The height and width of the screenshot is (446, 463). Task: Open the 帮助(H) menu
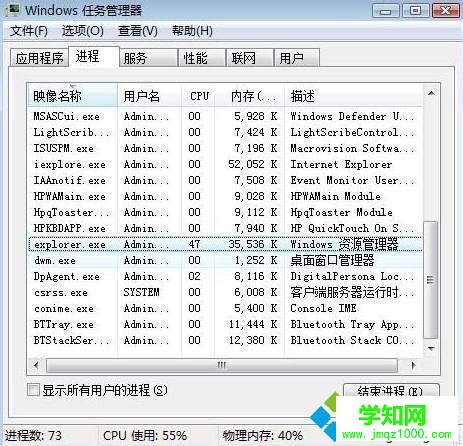tap(192, 31)
